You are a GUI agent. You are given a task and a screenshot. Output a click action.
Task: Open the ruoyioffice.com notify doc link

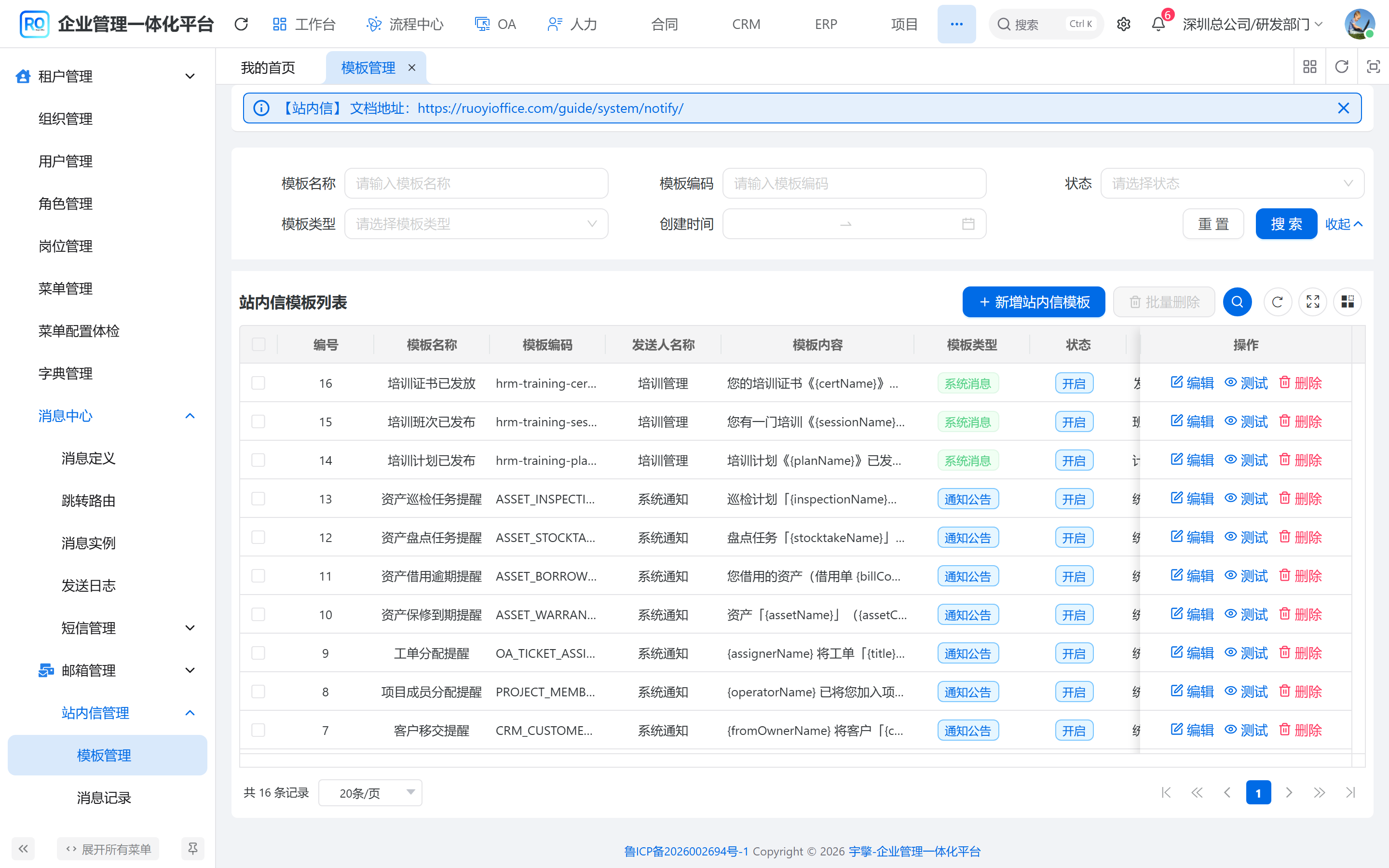pos(550,108)
